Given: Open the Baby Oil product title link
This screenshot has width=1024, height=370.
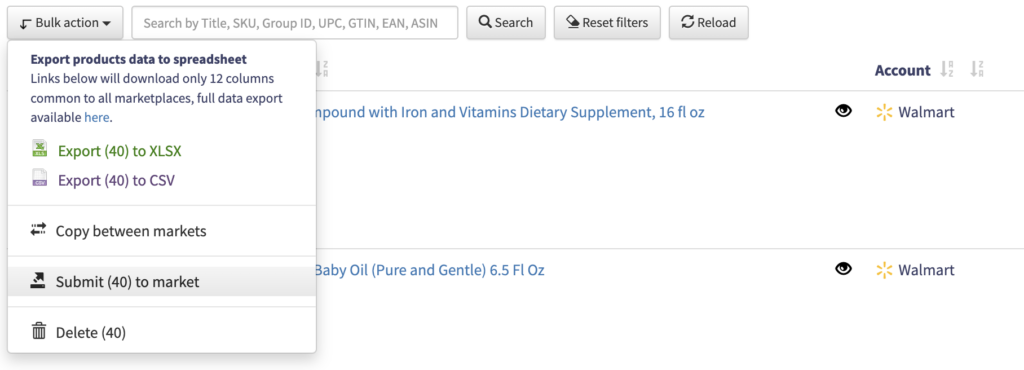Looking at the screenshot, I should pyautogui.click(x=429, y=270).
